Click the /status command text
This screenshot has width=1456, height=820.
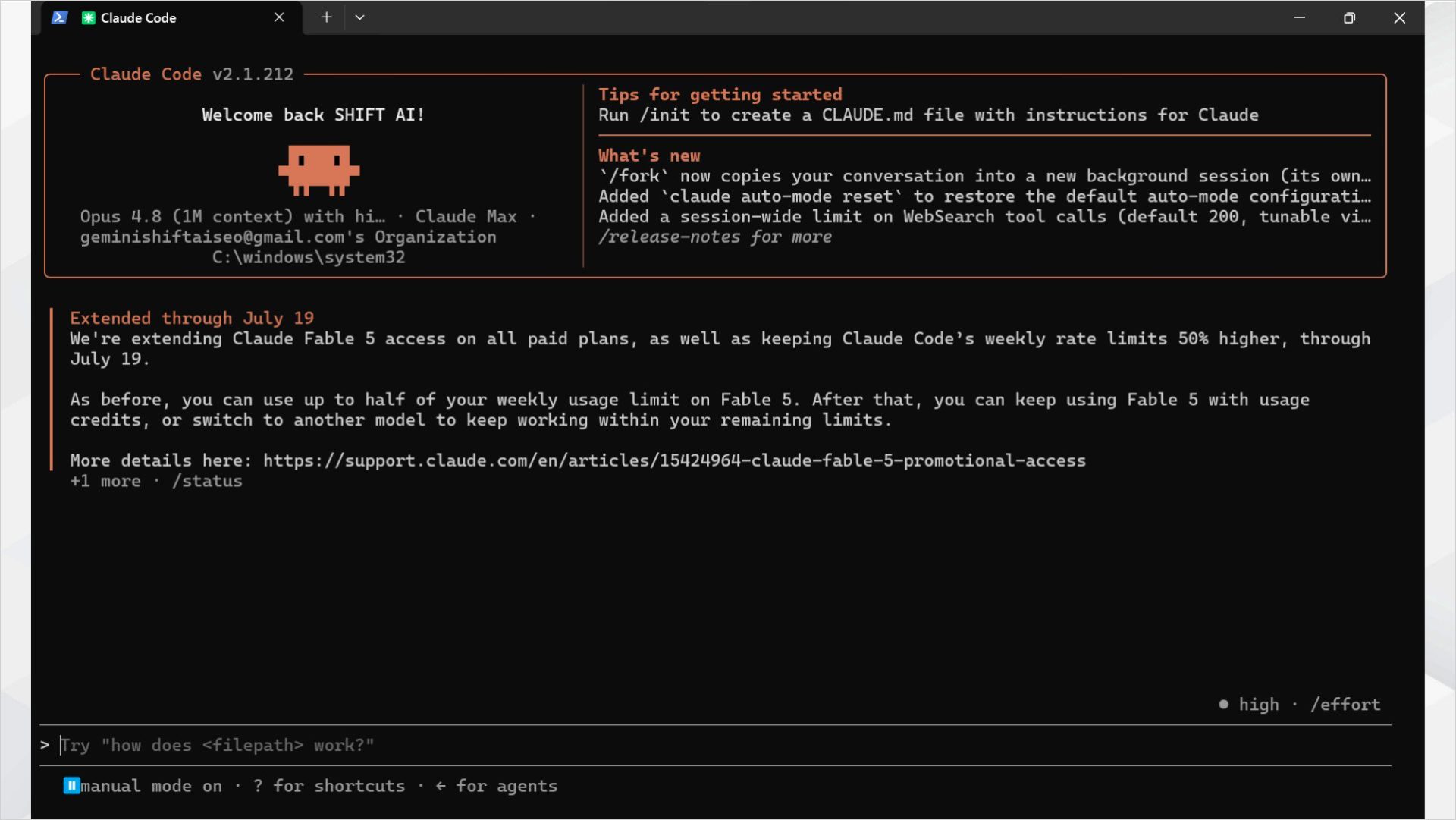click(207, 481)
